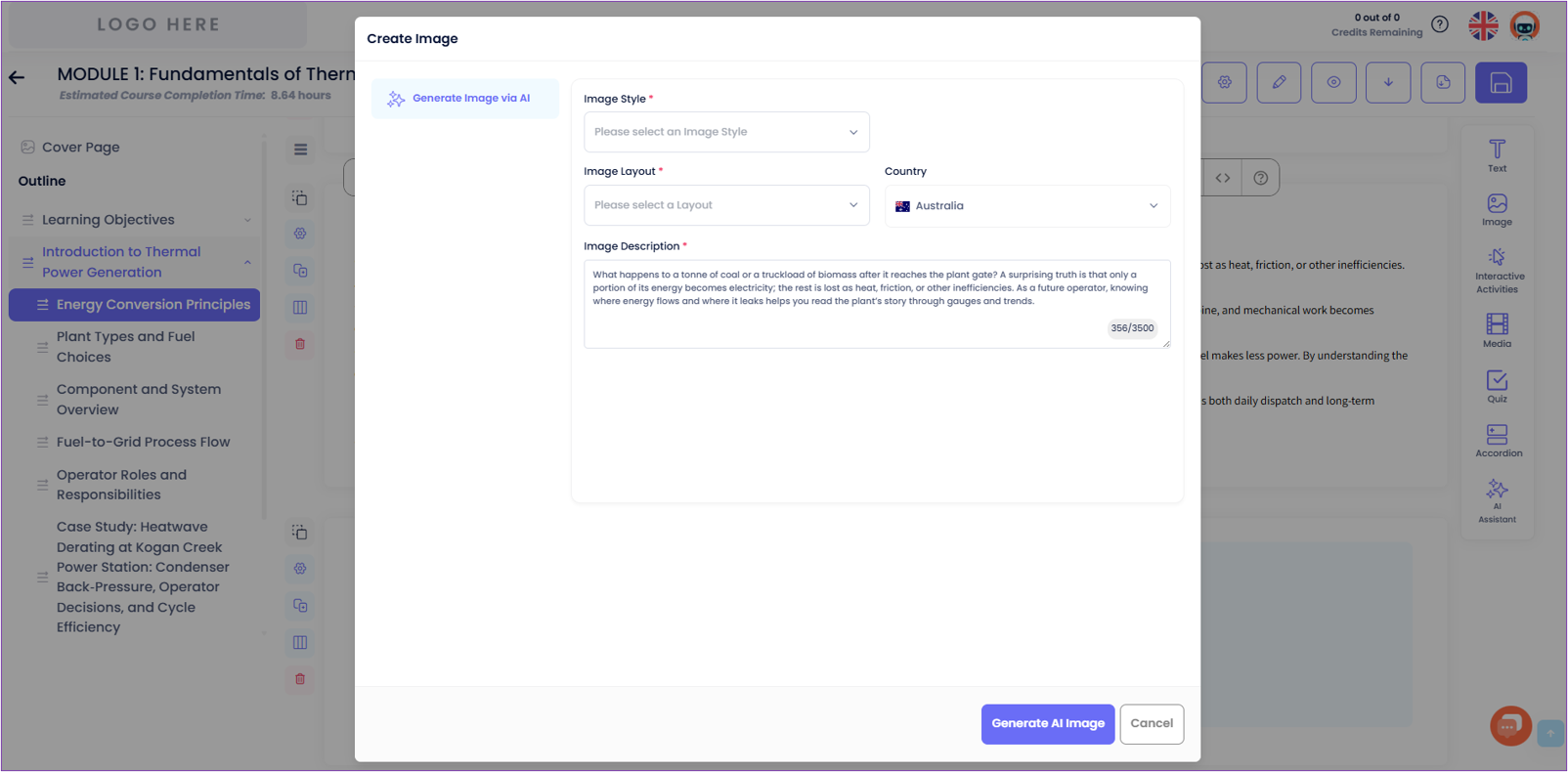Click the Accordion tool icon
This screenshot has width=1568, height=772.
(x=1497, y=440)
